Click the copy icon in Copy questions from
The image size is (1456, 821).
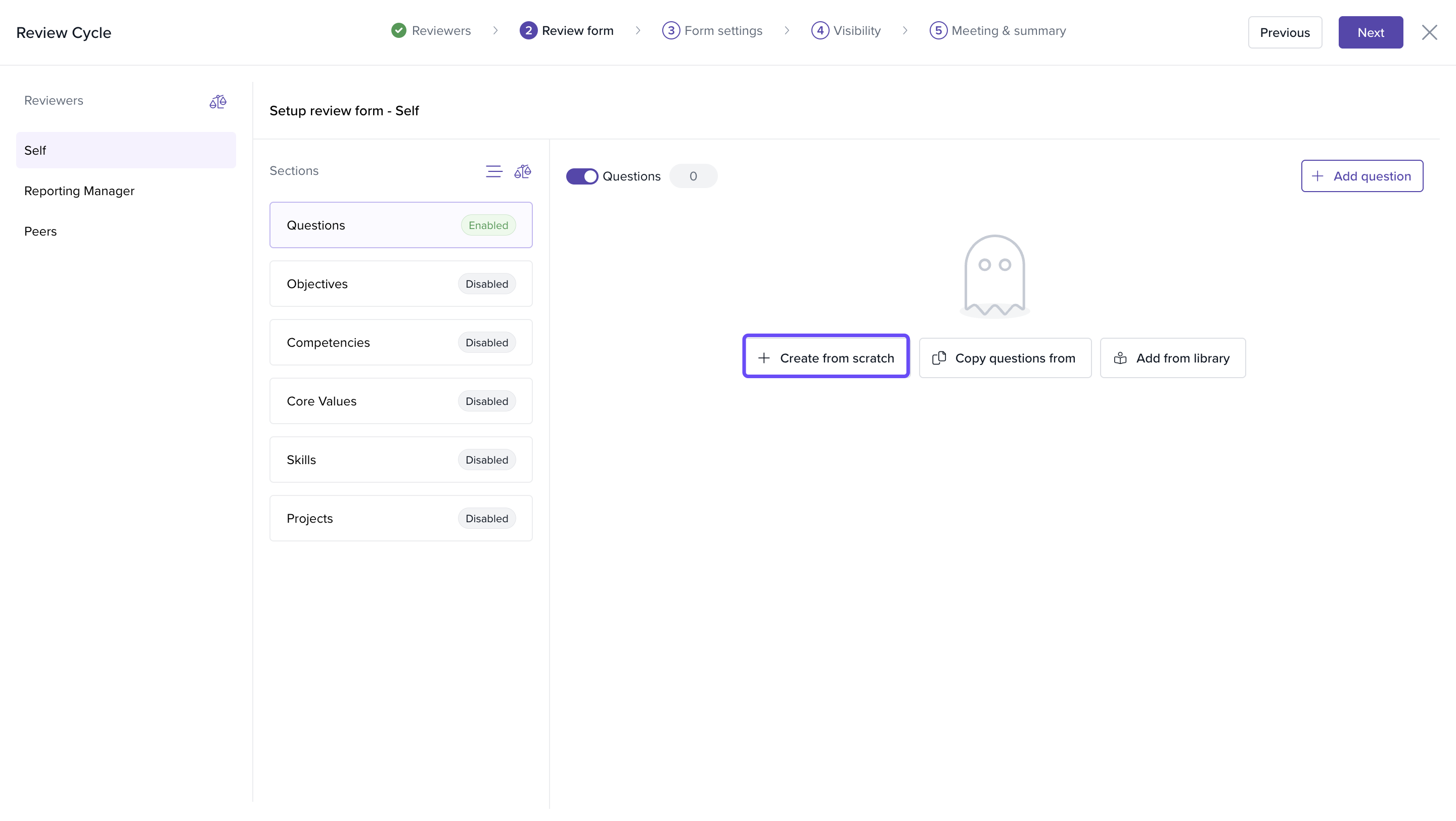coord(939,357)
